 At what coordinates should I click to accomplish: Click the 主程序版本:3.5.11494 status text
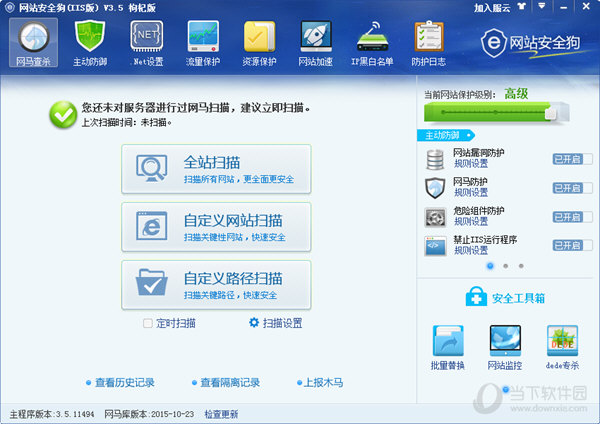(x=52, y=414)
